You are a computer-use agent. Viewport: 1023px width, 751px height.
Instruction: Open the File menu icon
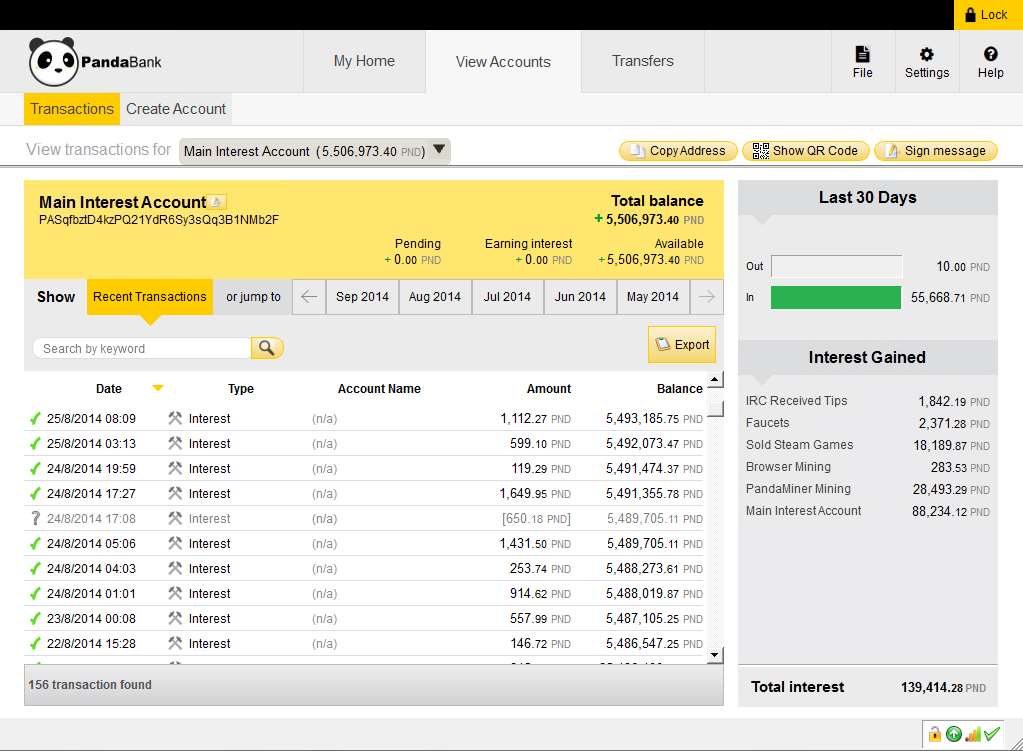[862, 55]
